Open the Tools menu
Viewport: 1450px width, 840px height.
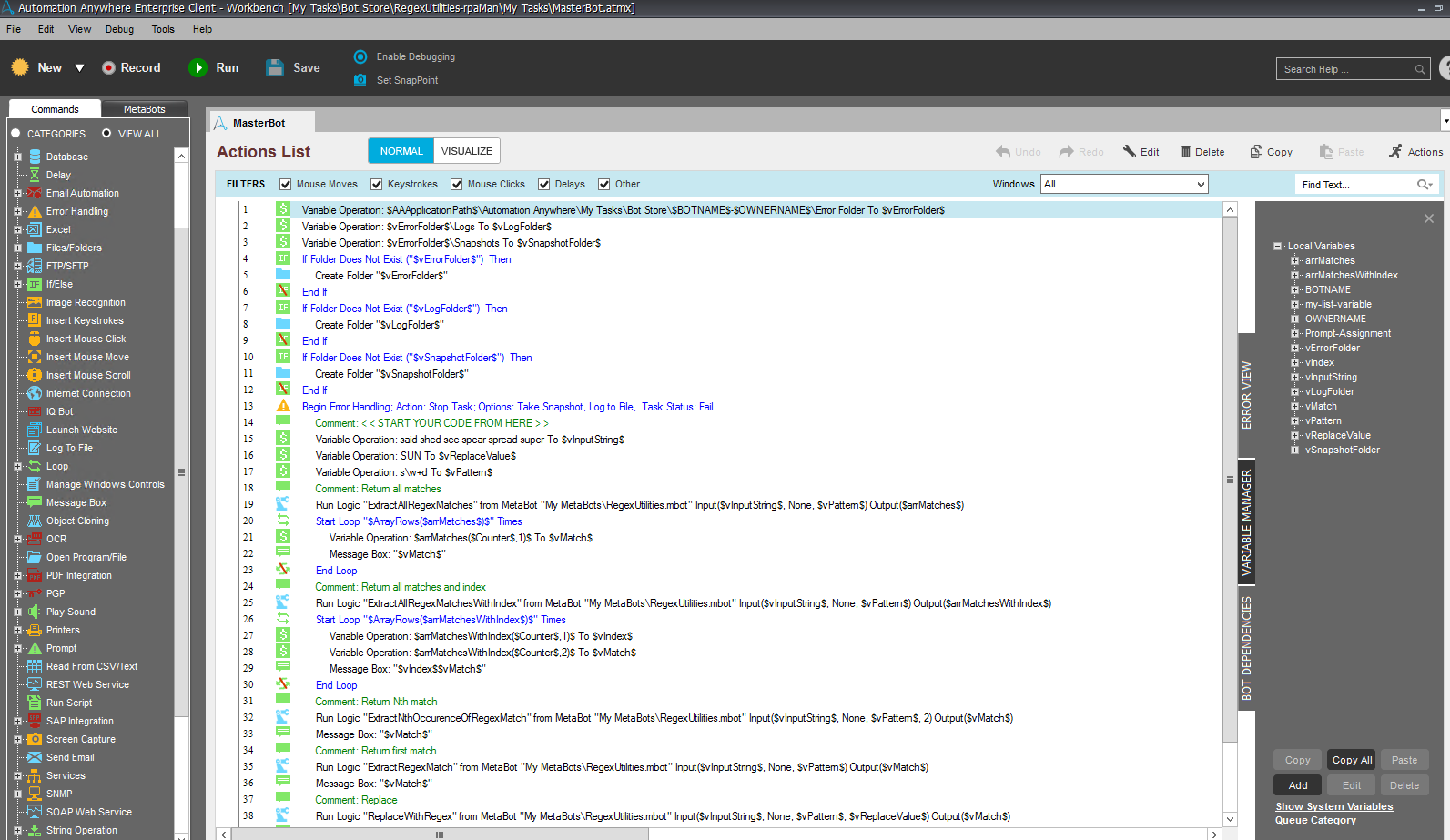point(163,29)
